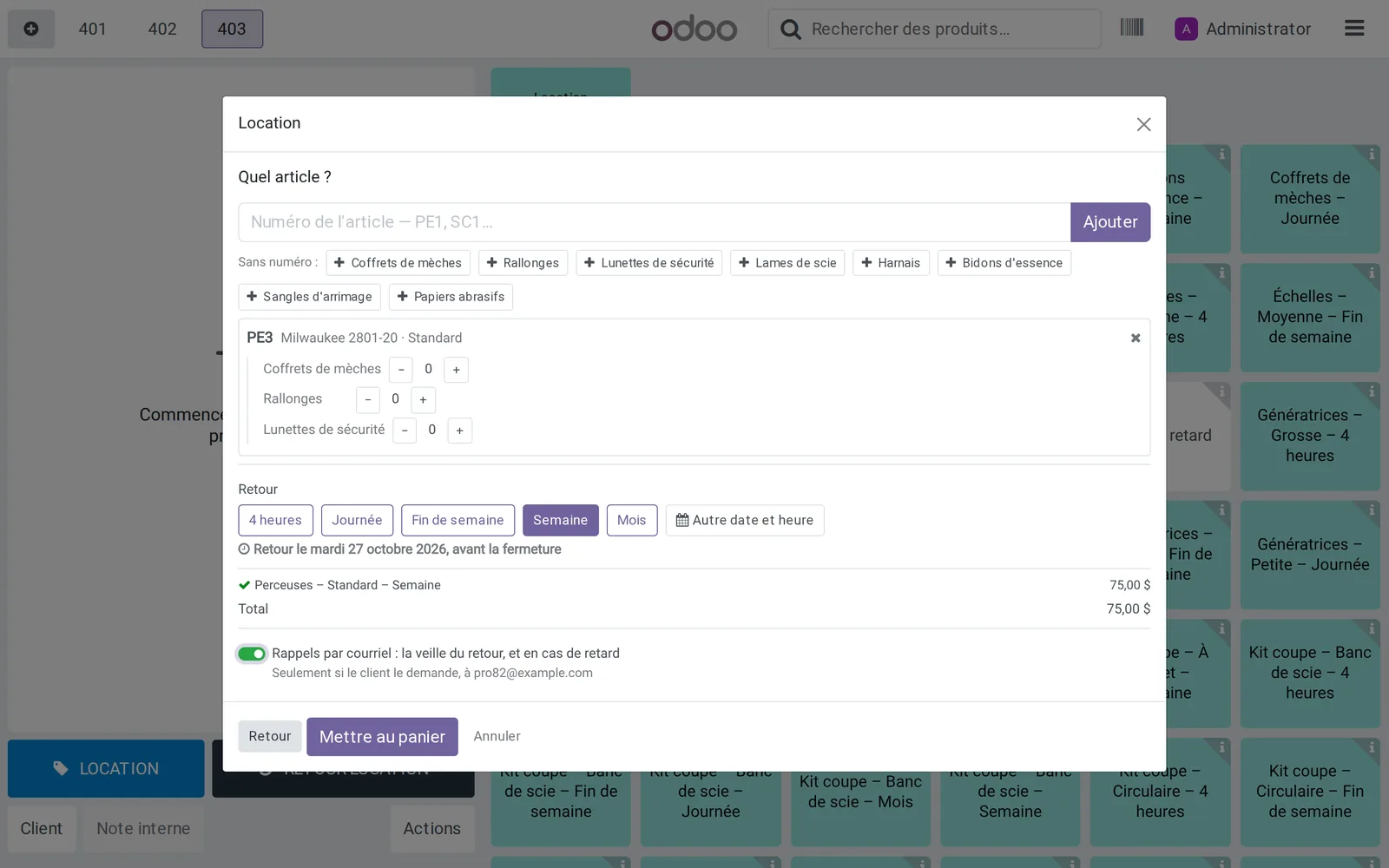
Task: Open info icon on Kit coupe Banc de scie 4 heures card
Action: [x=1372, y=628]
